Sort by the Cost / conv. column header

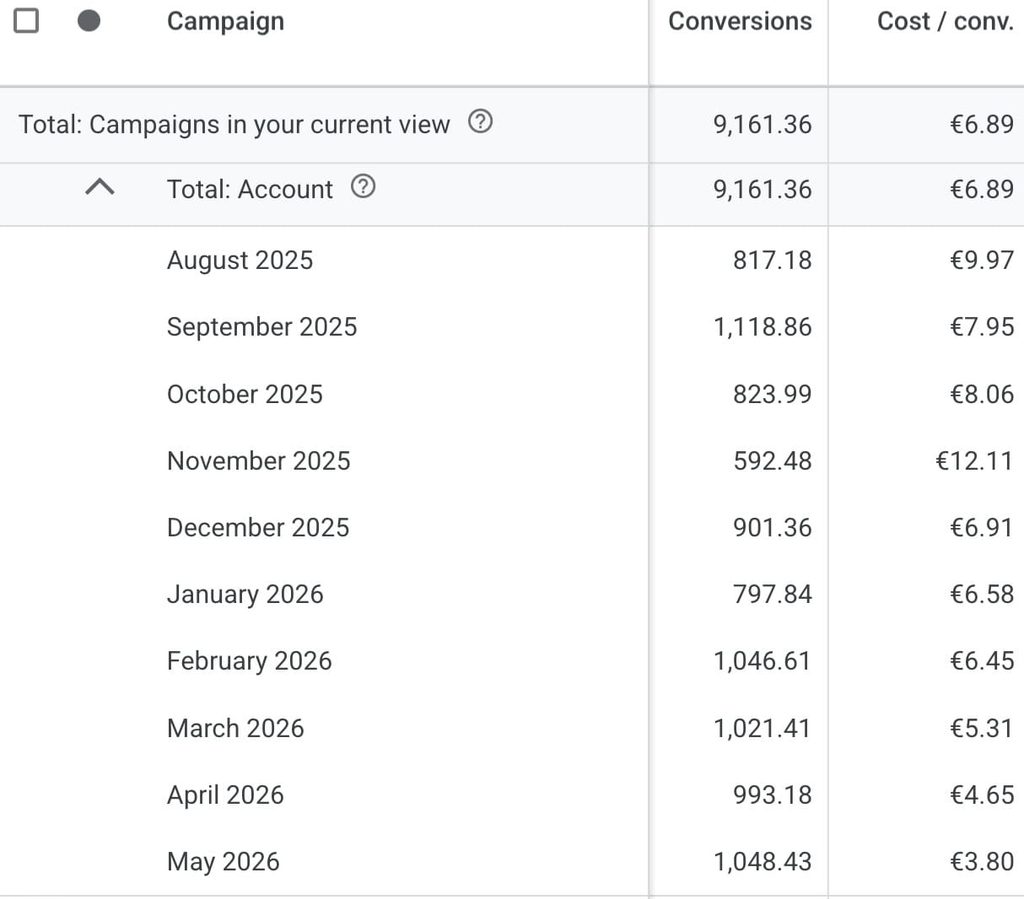[x=946, y=22]
